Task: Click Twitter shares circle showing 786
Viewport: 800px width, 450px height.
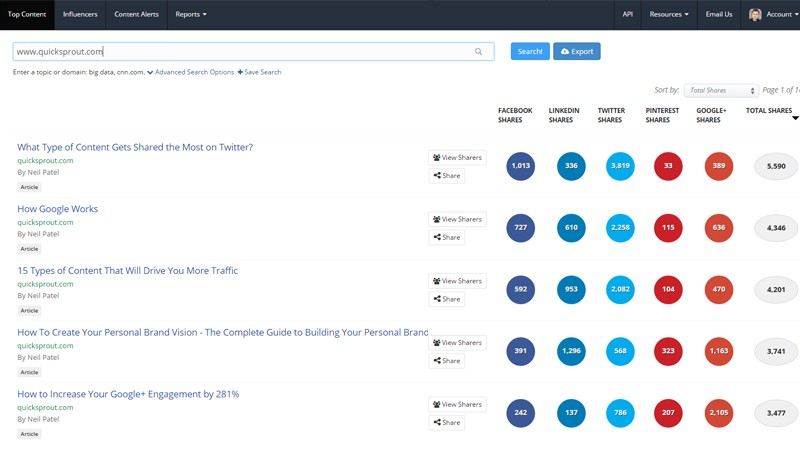Action: pos(620,413)
